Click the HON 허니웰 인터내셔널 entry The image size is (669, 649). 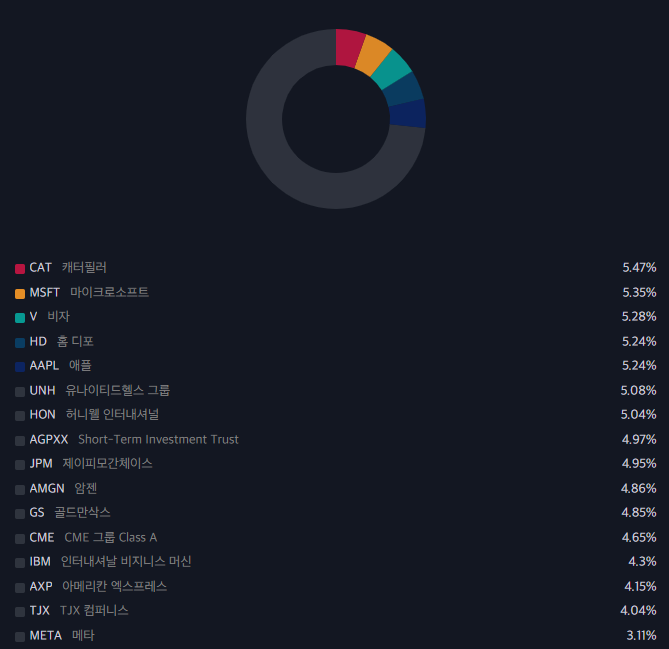coord(335,414)
